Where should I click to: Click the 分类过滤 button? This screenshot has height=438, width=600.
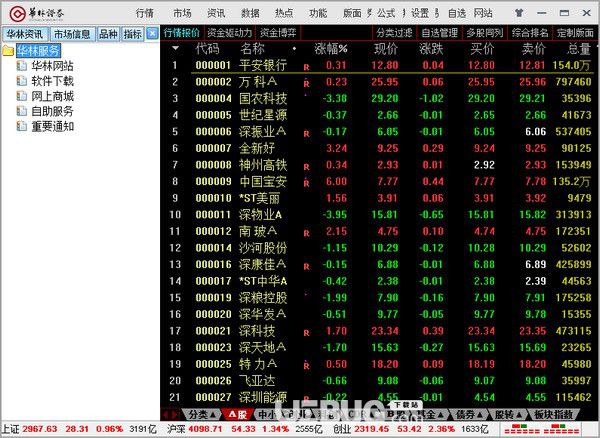point(394,33)
